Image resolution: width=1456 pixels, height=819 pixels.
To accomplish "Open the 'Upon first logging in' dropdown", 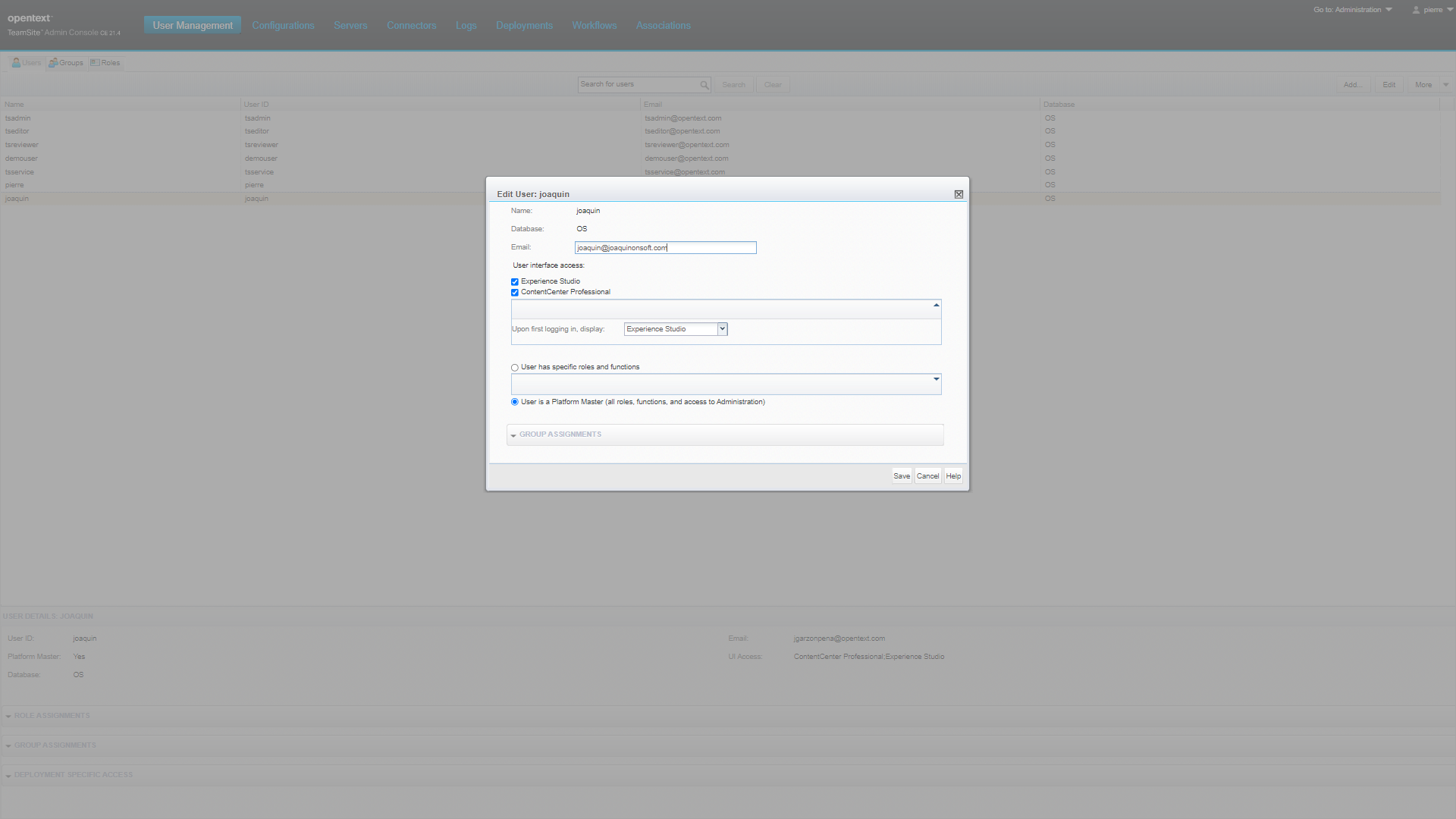I will [x=722, y=329].
